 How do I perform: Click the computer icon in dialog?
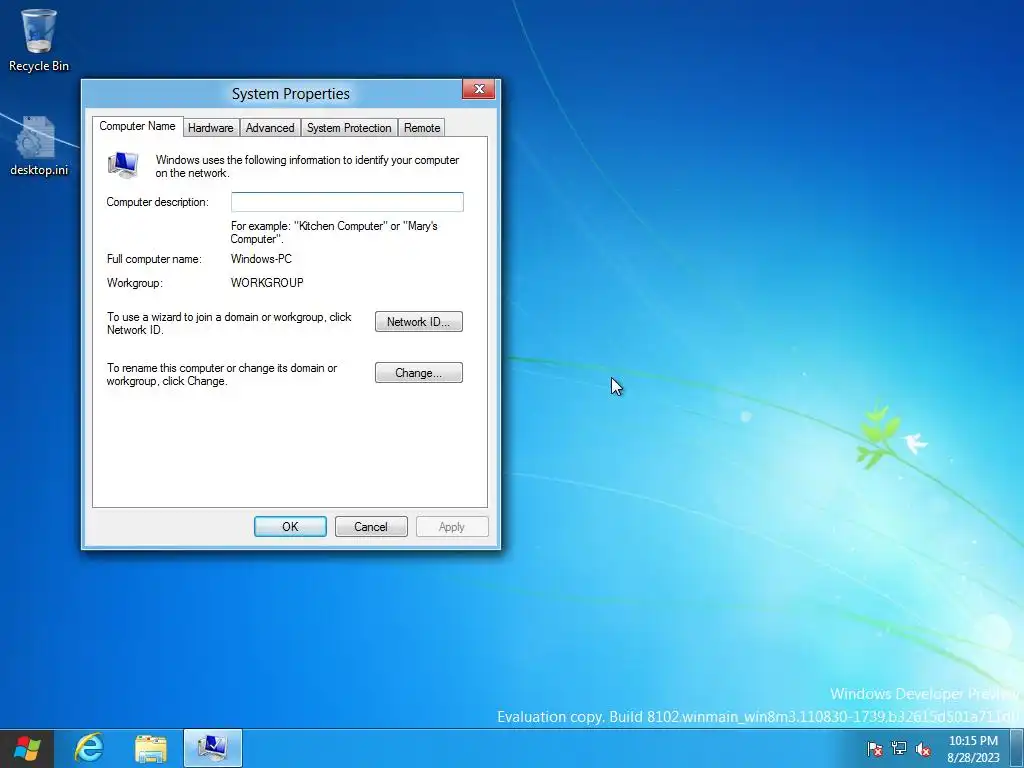point(123,165)
